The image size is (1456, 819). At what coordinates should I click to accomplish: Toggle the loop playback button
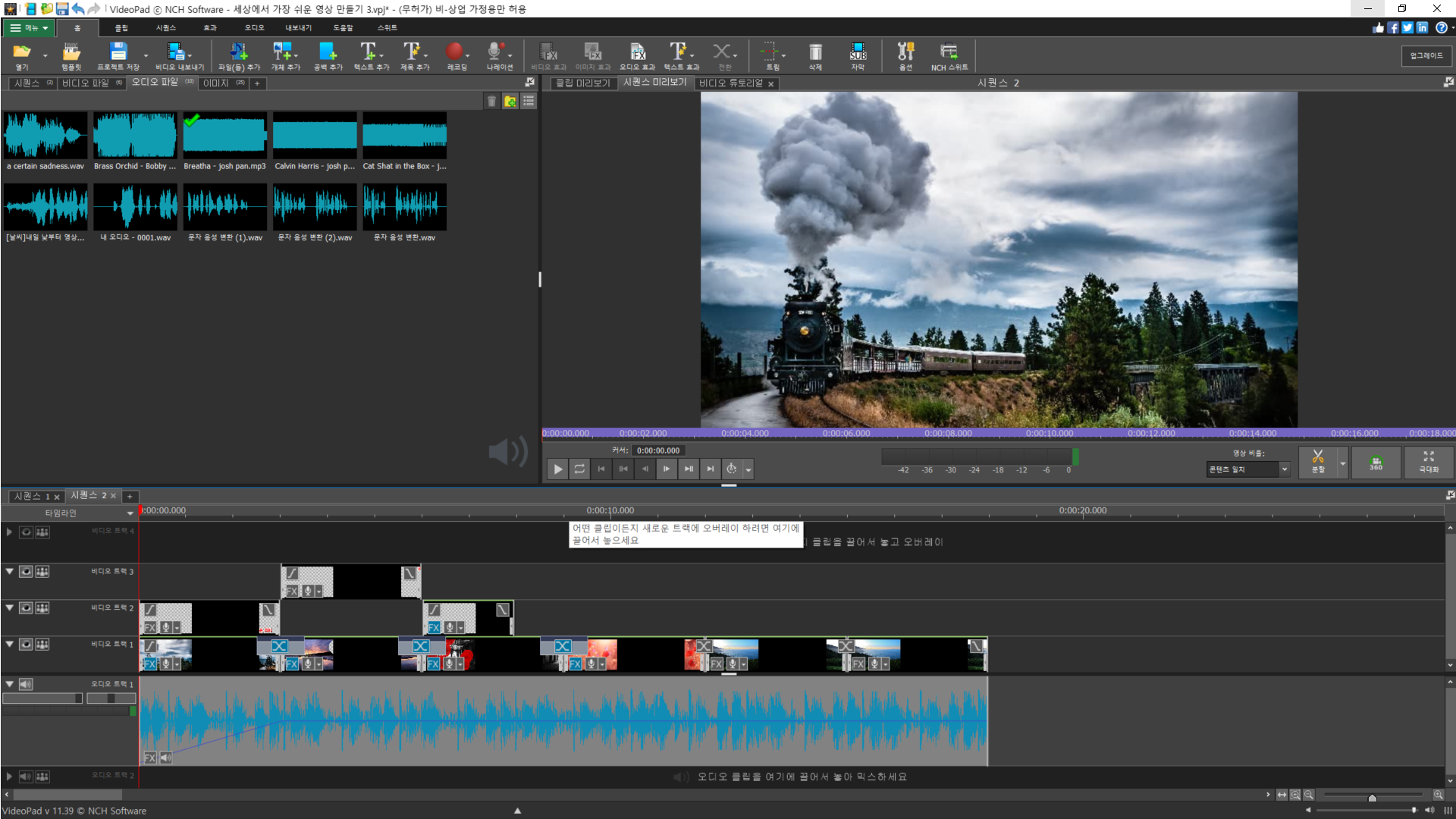(x=579, y=469)
